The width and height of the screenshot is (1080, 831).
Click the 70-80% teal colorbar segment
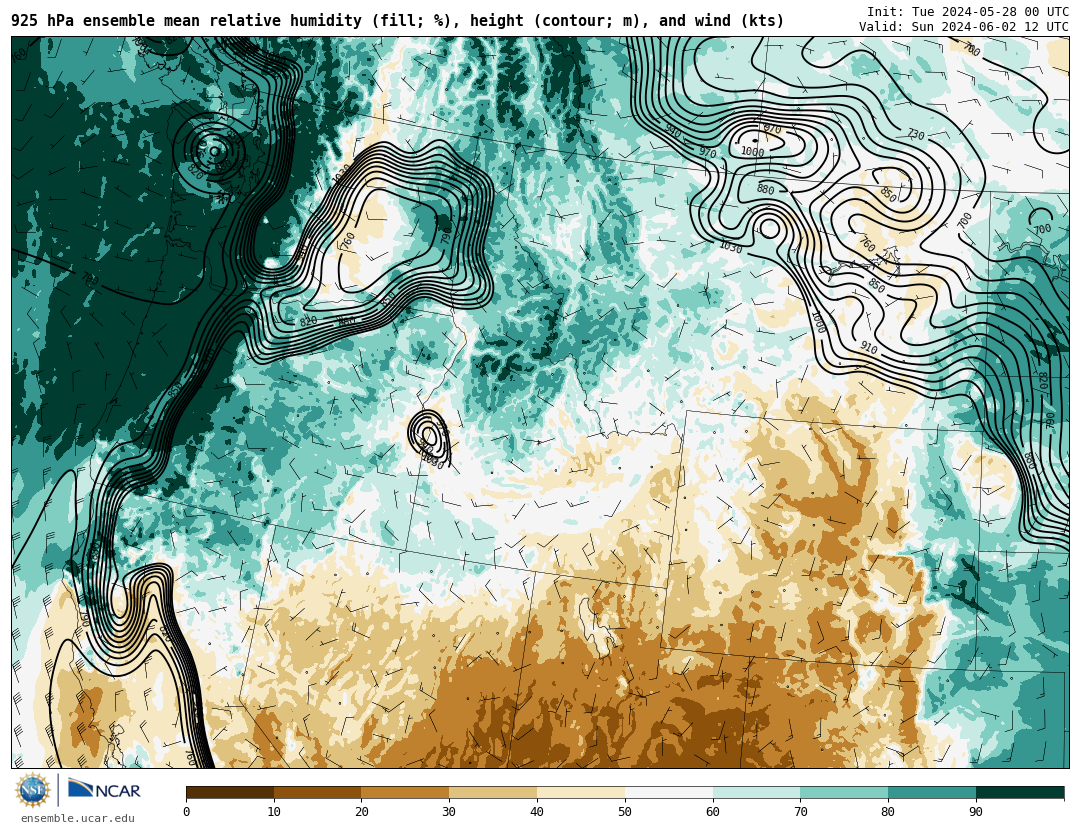(844, 793)
